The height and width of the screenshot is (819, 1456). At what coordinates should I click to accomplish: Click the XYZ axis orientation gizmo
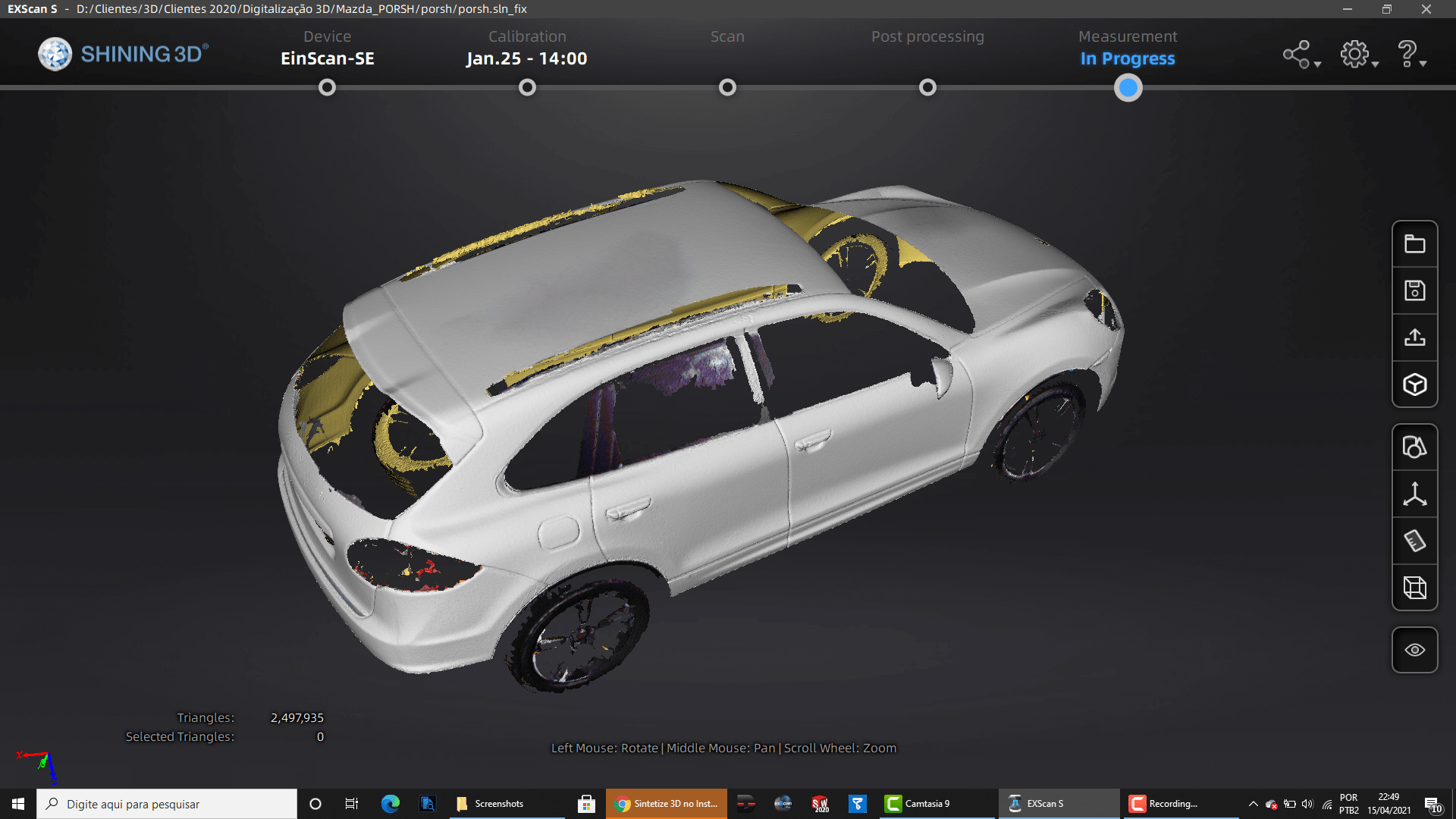point(38,767)
